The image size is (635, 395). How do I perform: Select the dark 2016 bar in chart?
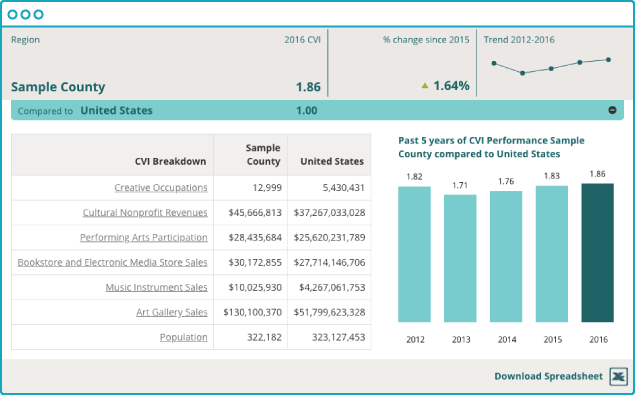click(597, 253)
